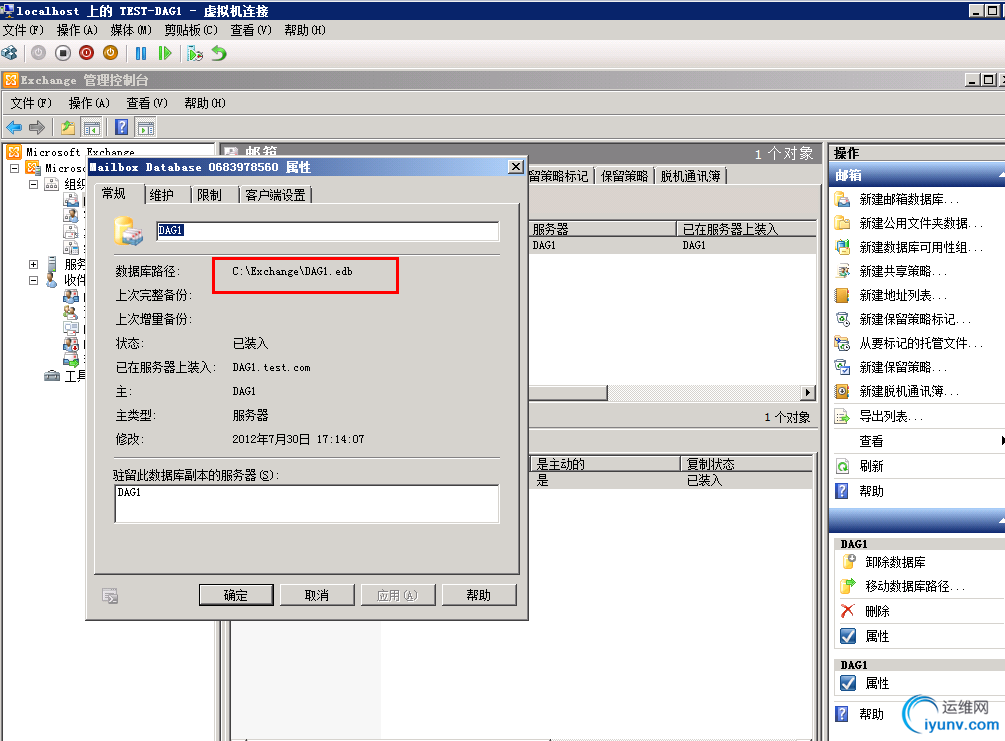Screen dimensions: 1005x741
Task: Pause the virtual machine
Action: coord(141,53)
